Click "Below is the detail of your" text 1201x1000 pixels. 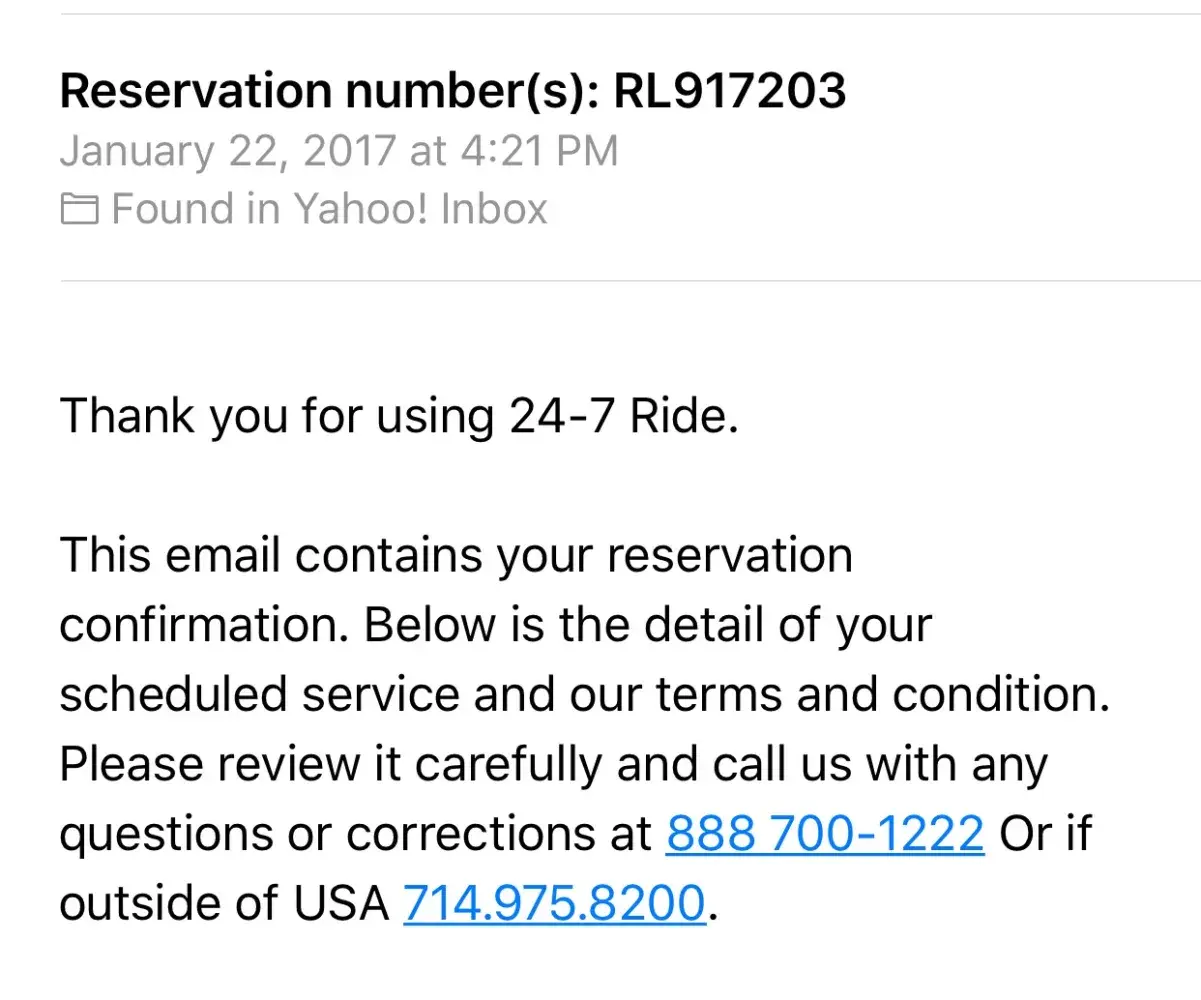tap(647, 626)
